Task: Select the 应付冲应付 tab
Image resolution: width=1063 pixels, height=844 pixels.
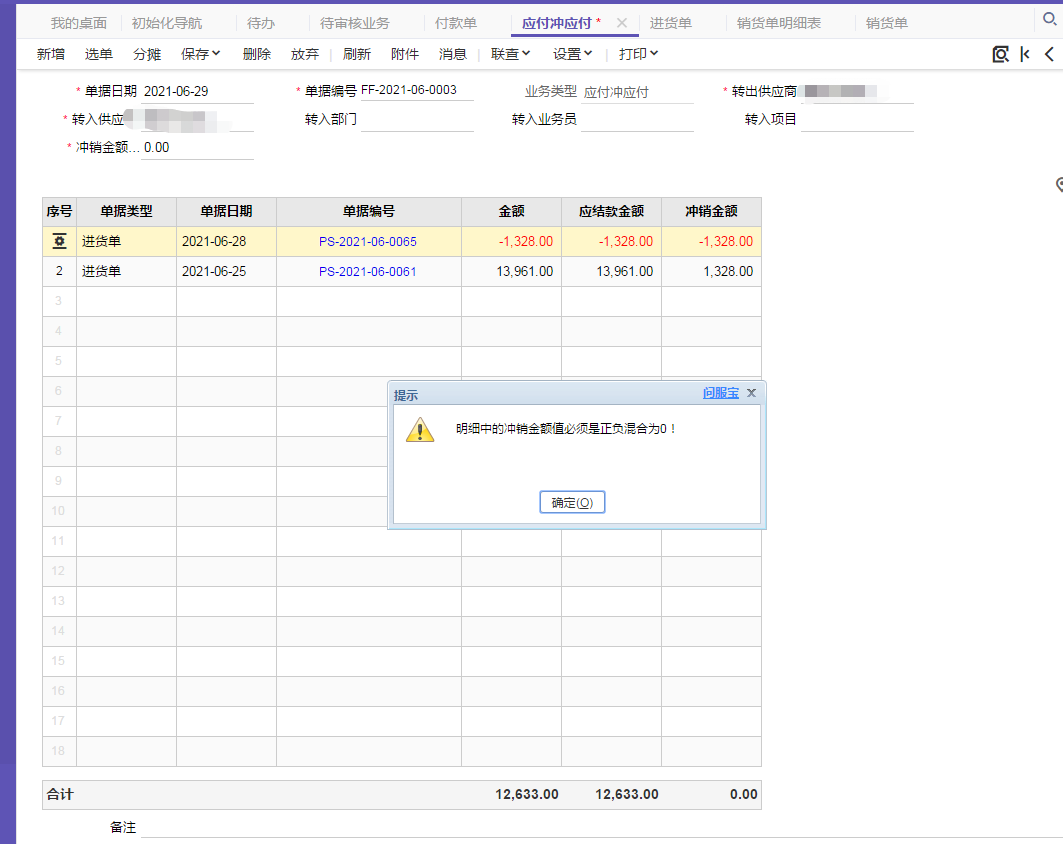Action: click(x=557, y=23)
